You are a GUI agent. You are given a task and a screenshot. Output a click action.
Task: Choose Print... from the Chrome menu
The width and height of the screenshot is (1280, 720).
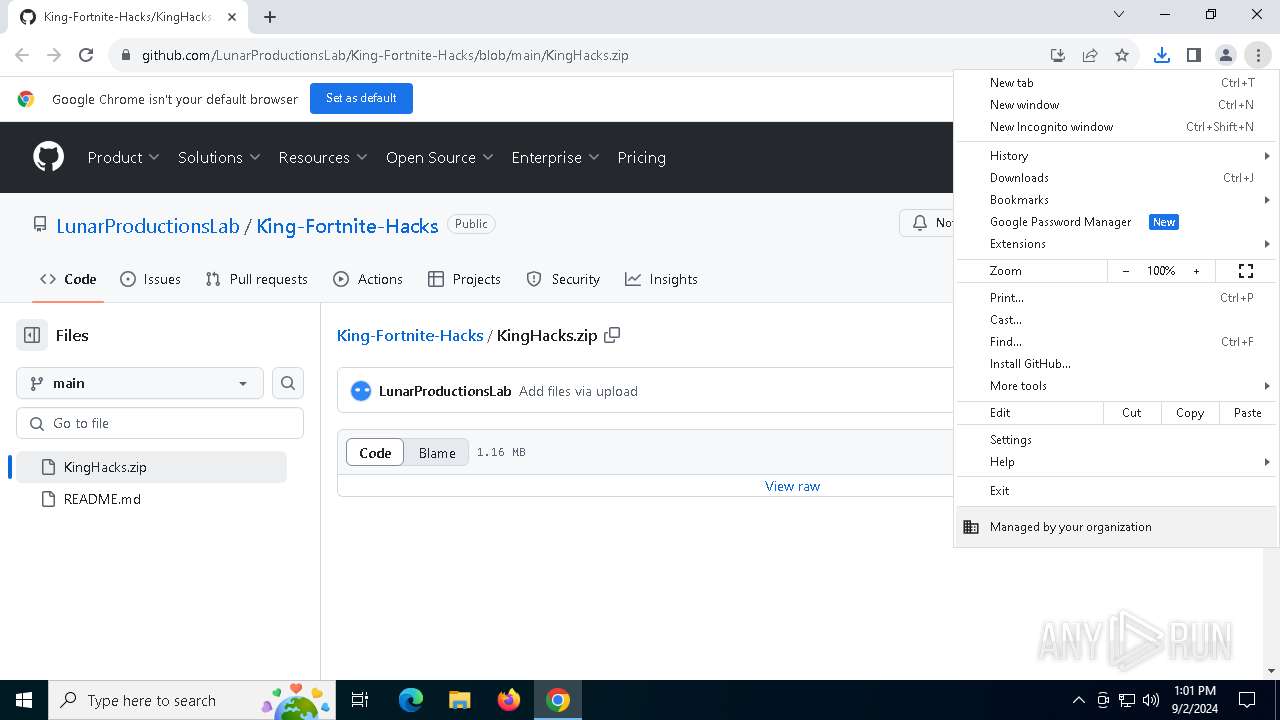pos(1117,298)
